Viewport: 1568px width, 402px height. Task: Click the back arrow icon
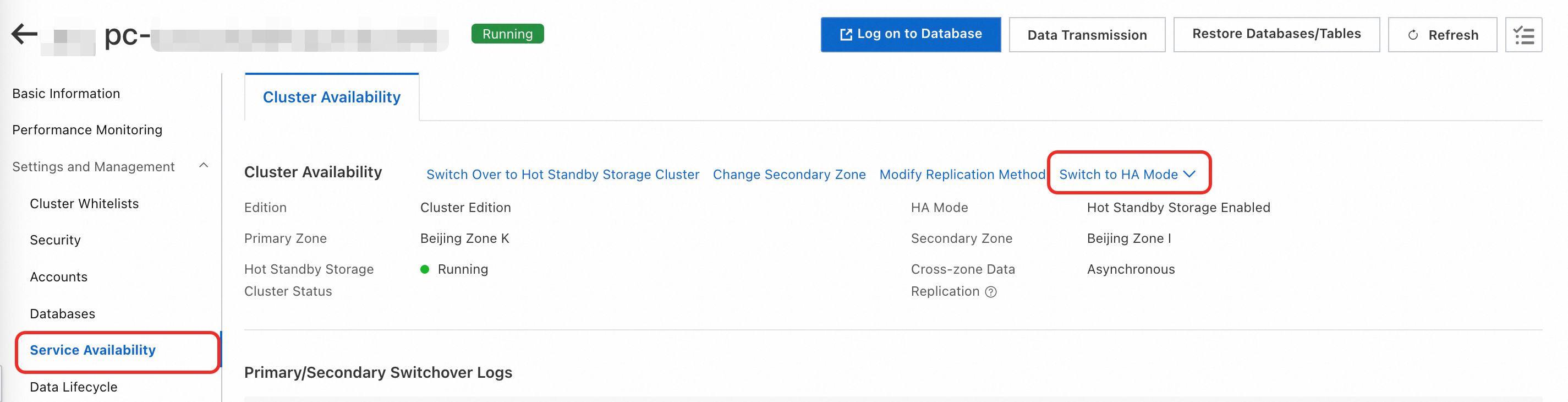[x=24, y=34]
